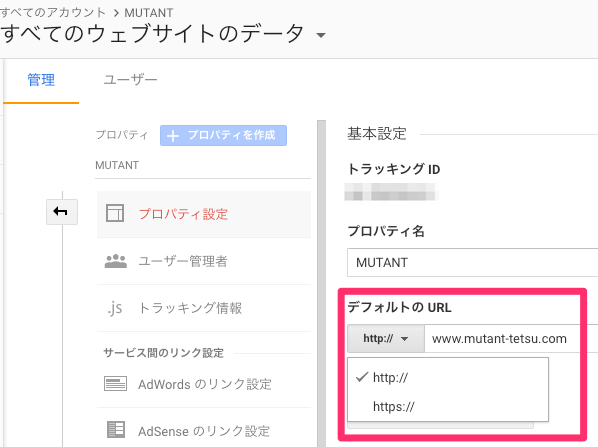Open ユーザー管理者 in the sidebar
The width and height of the screenshot is (598, 447).
point(204,261)
